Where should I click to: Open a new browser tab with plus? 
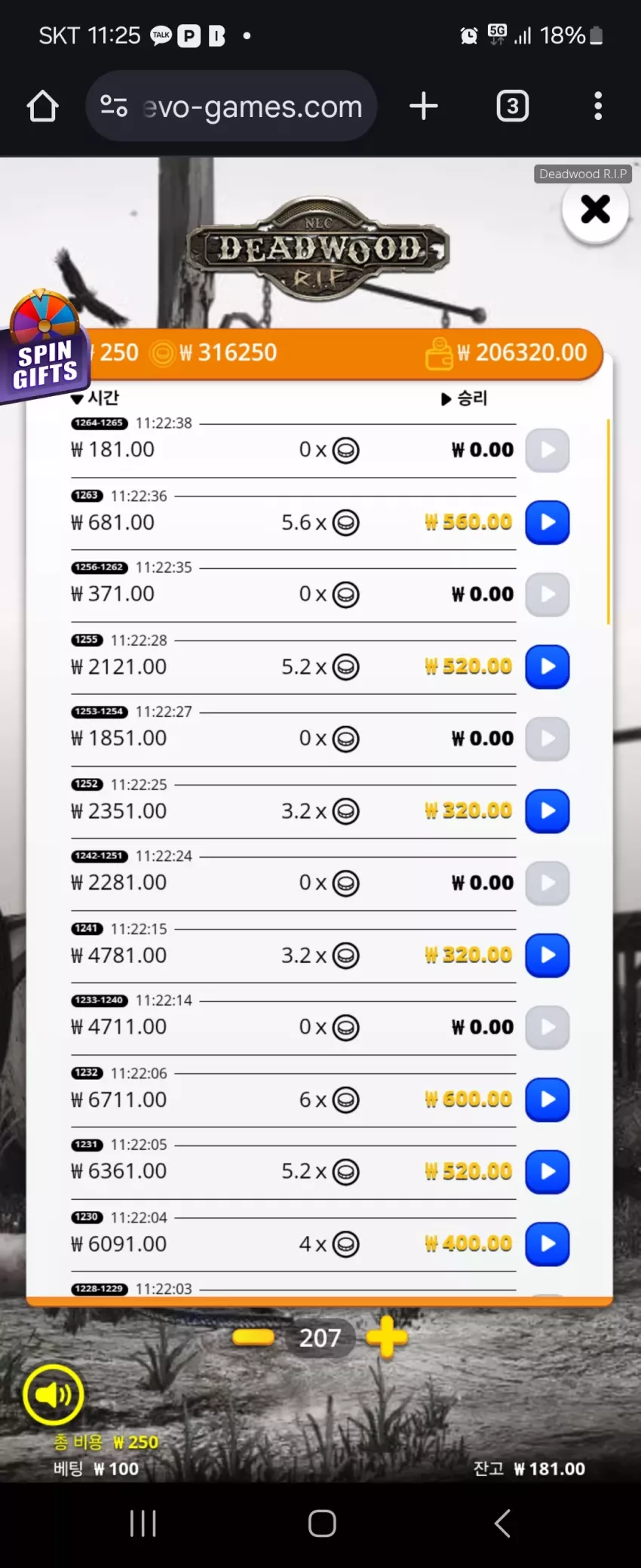[424, 106]
